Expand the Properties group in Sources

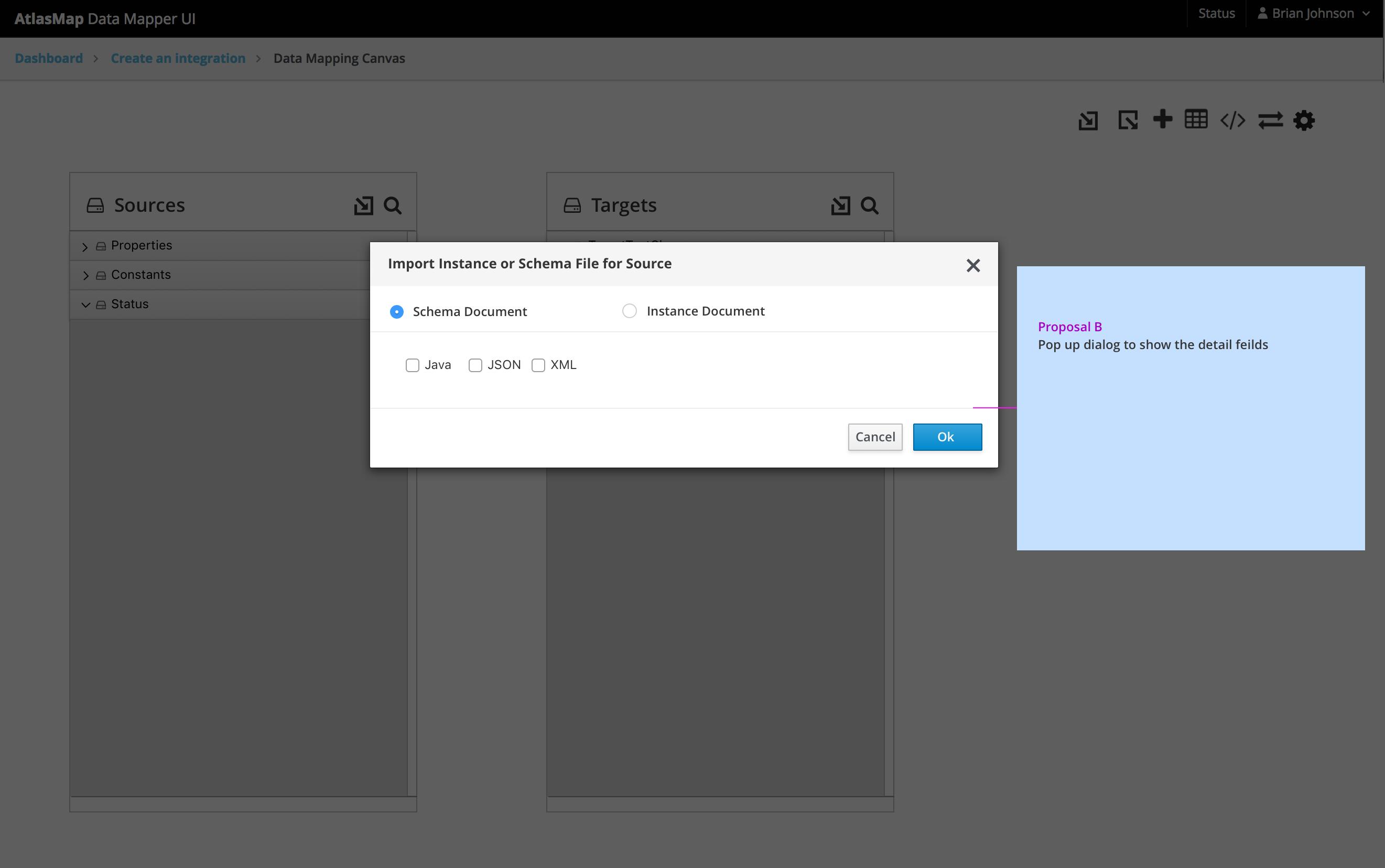pyautogui.click(x=85, y=246)
